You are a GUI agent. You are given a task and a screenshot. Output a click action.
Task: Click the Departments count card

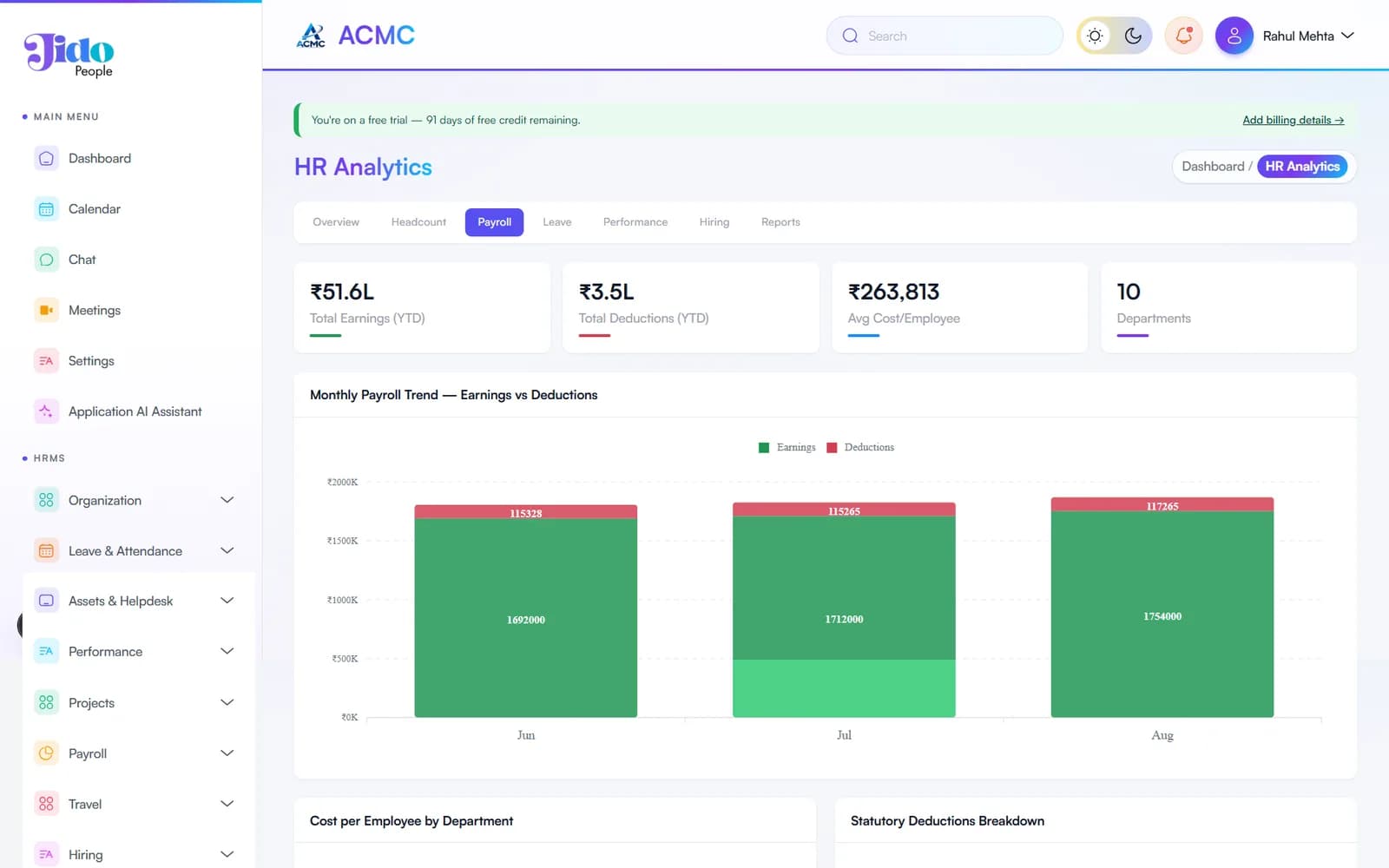[x=1228, y=307]
